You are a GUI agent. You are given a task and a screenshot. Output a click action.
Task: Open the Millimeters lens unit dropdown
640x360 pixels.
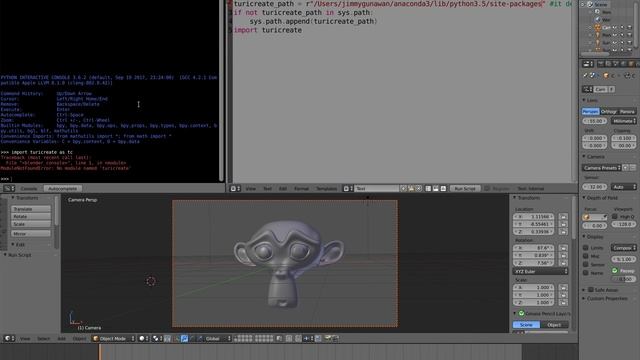(623, 121)
